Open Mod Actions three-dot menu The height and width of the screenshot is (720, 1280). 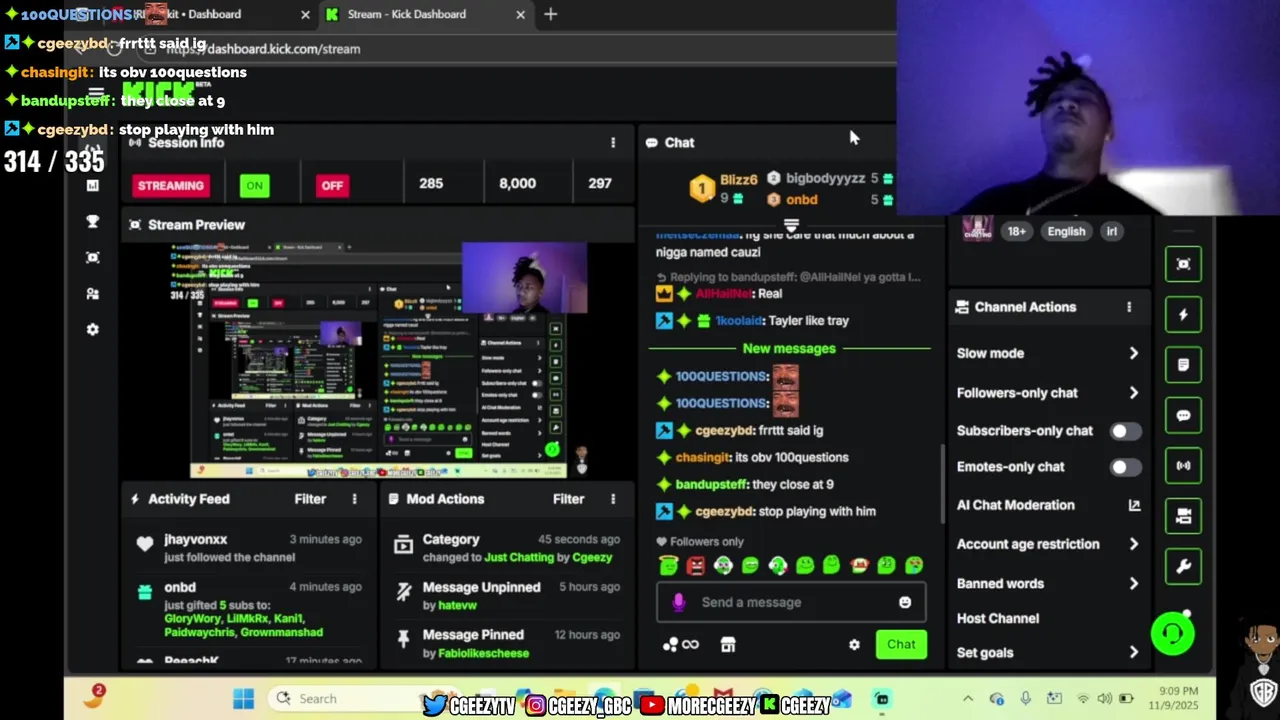(x=613, y=499)
